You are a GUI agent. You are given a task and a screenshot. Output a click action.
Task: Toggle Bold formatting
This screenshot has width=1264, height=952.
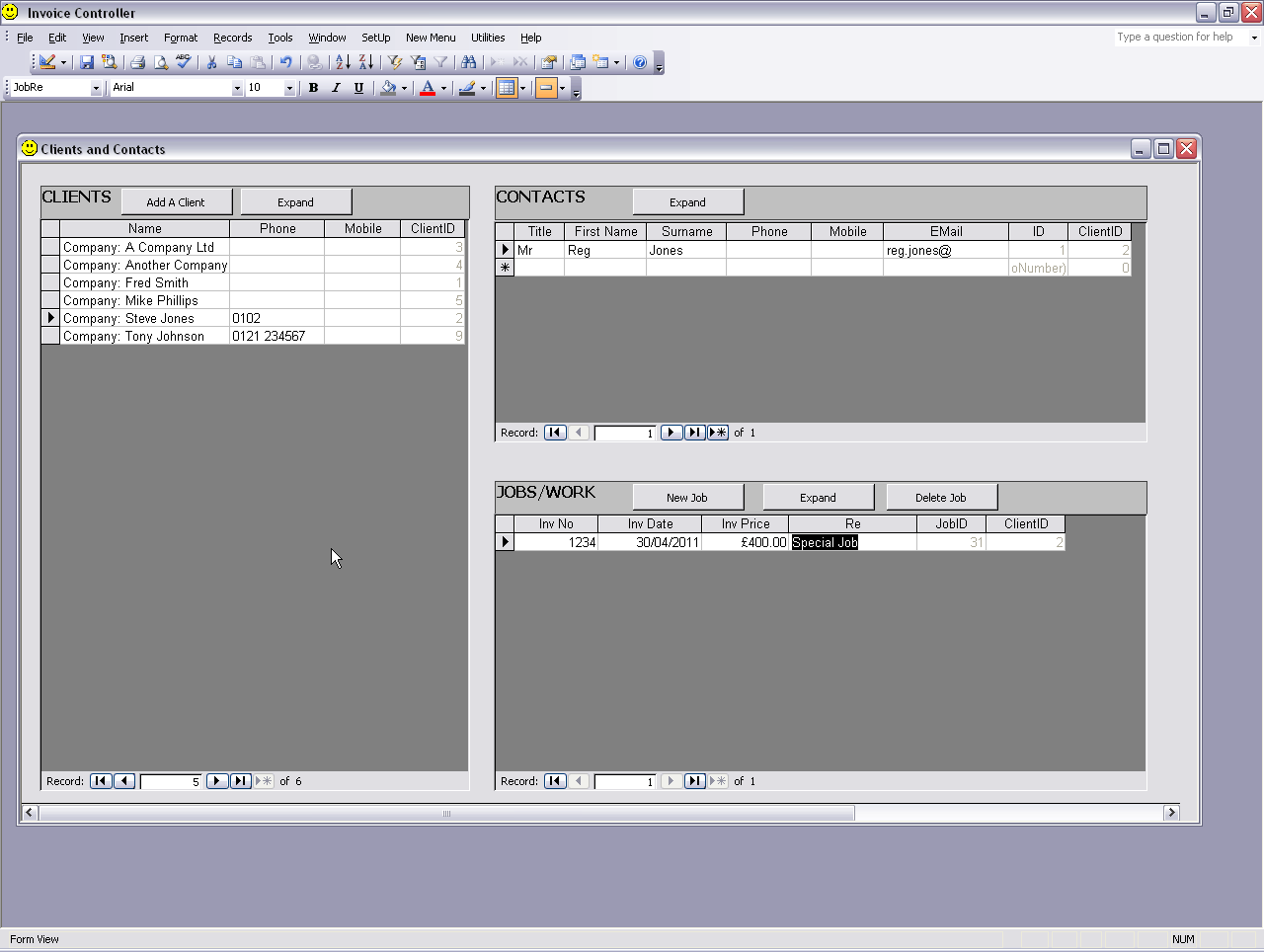[313, 88]
